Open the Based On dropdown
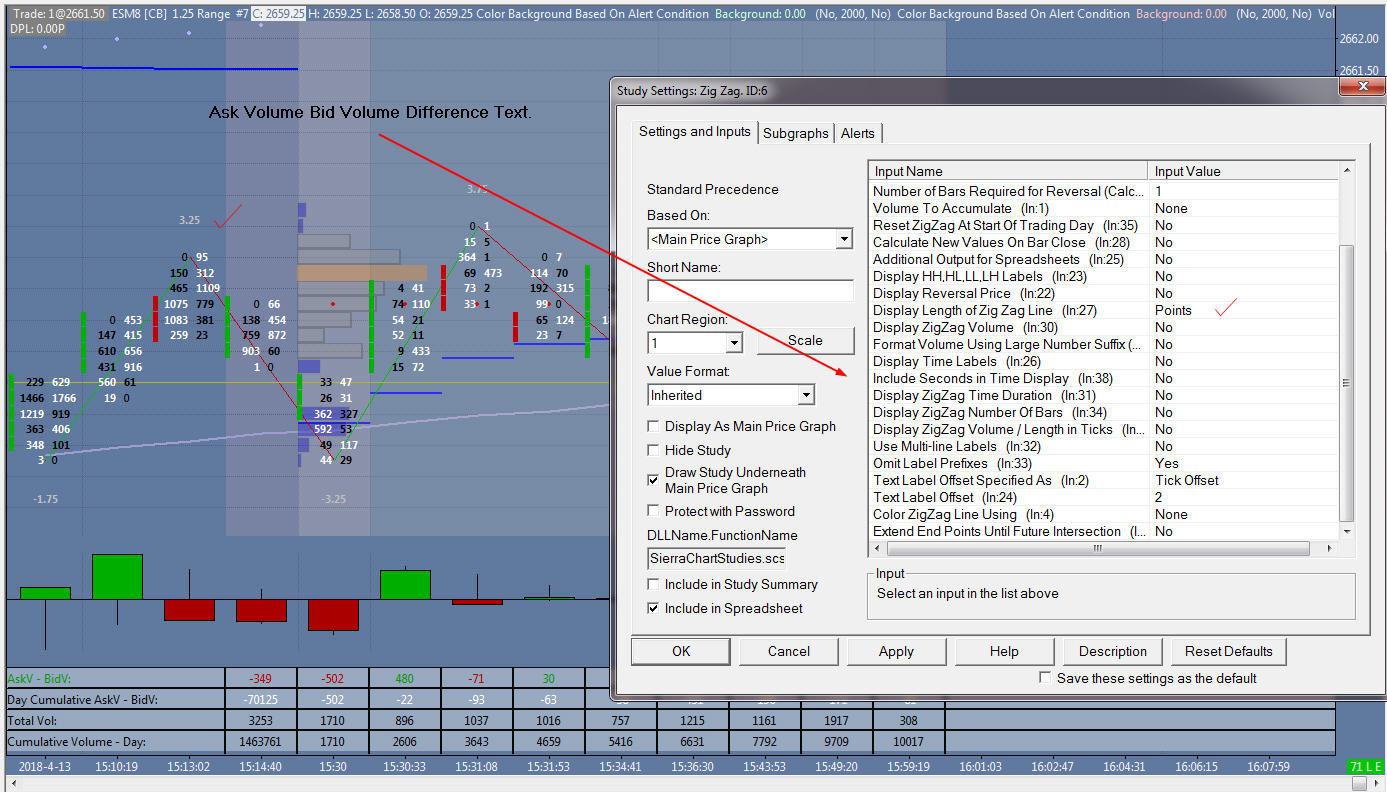 [844, 239]
